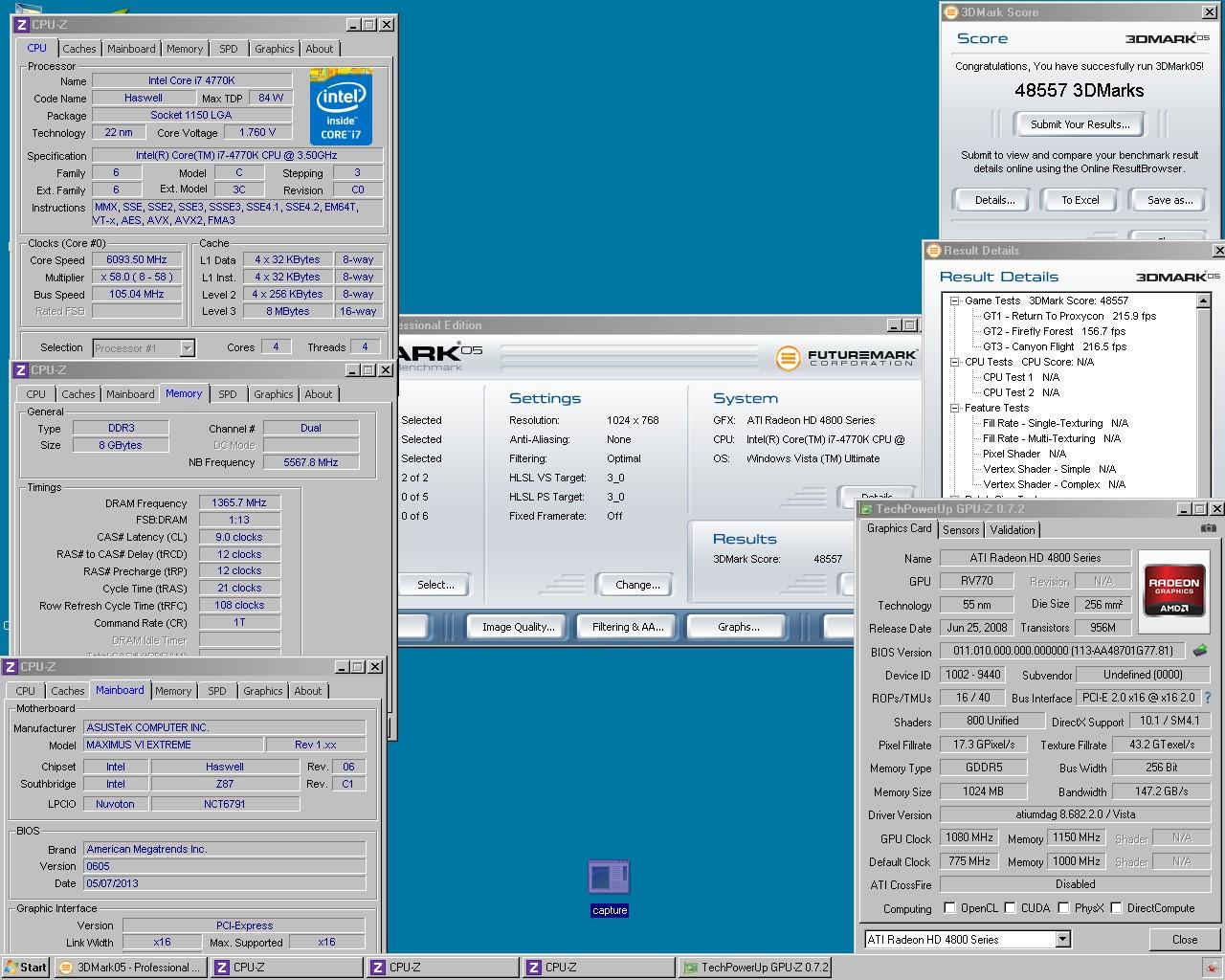Enable the PhysX checkbox

1063,907
